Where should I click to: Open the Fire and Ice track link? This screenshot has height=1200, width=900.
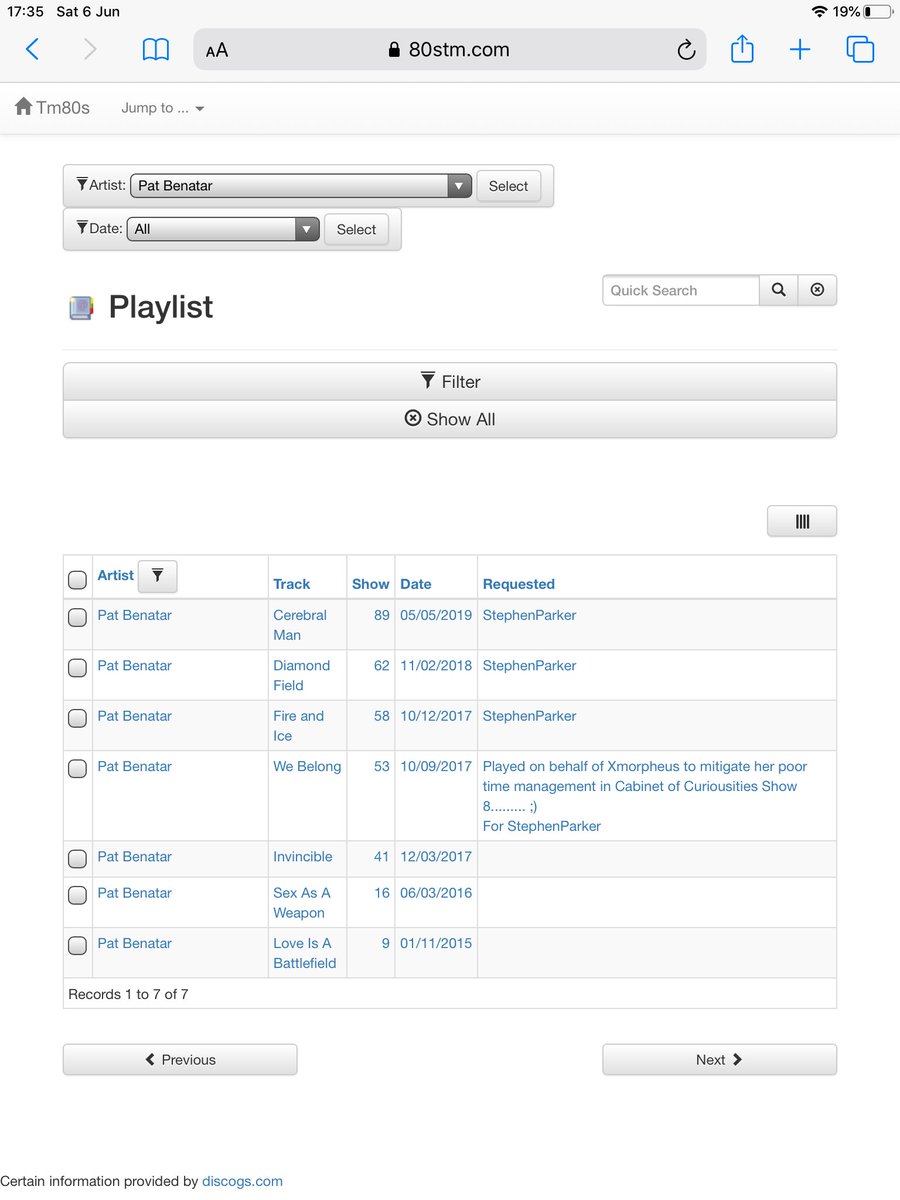tap(299, 726)
